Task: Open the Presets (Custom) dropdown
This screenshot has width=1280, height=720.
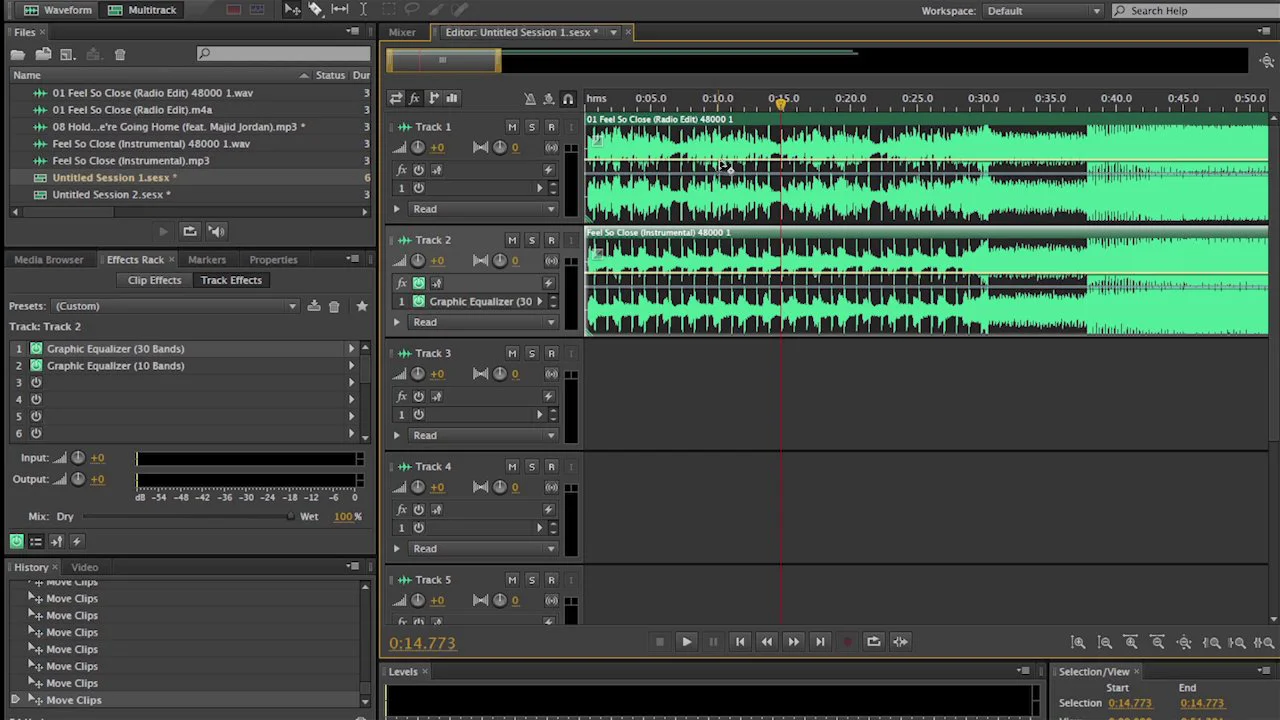Action: coord(175,306)
